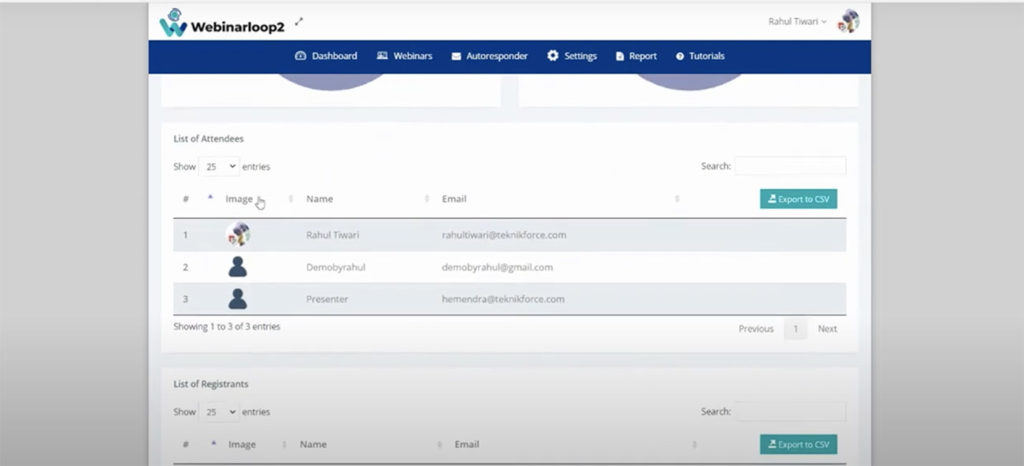Click the 'Showing 1 to 3 of 3 entries' text
Image resolution: width=1024 pixels, height=466 pixels.
(x=227, y=327)
